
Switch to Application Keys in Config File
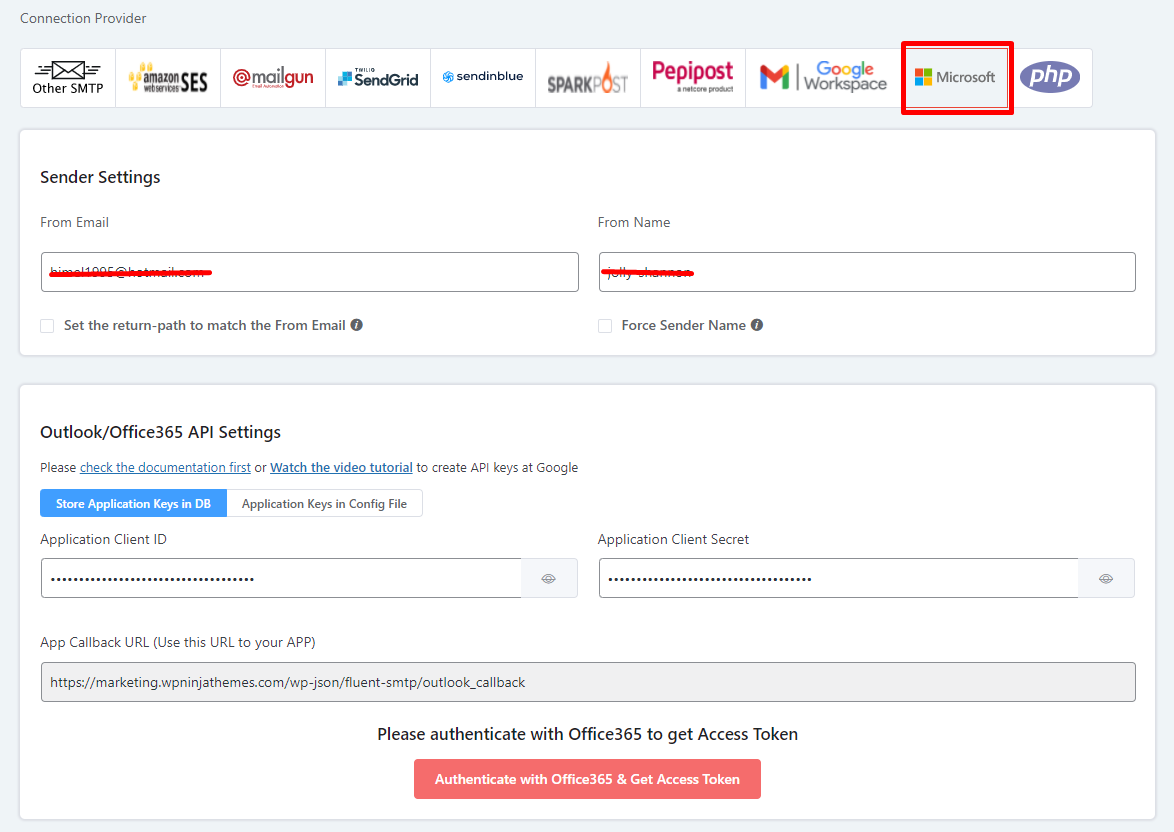324,503
